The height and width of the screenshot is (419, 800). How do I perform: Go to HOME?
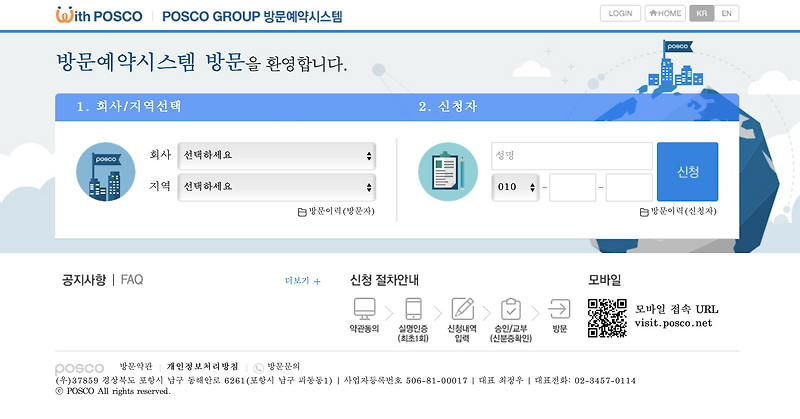point(665,13)
